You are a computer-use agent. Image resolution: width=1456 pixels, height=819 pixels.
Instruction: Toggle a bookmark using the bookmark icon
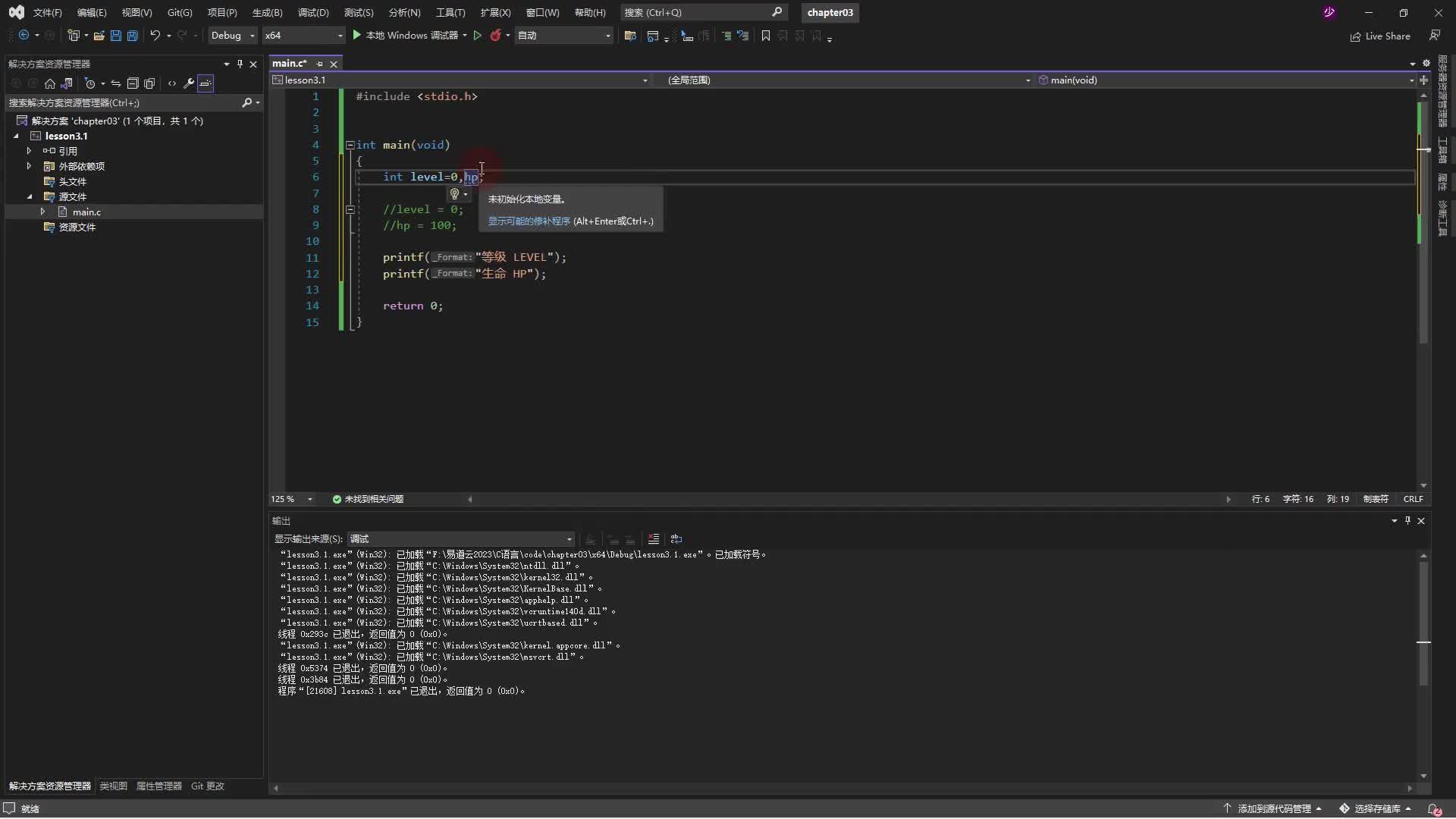pos(766,36)
